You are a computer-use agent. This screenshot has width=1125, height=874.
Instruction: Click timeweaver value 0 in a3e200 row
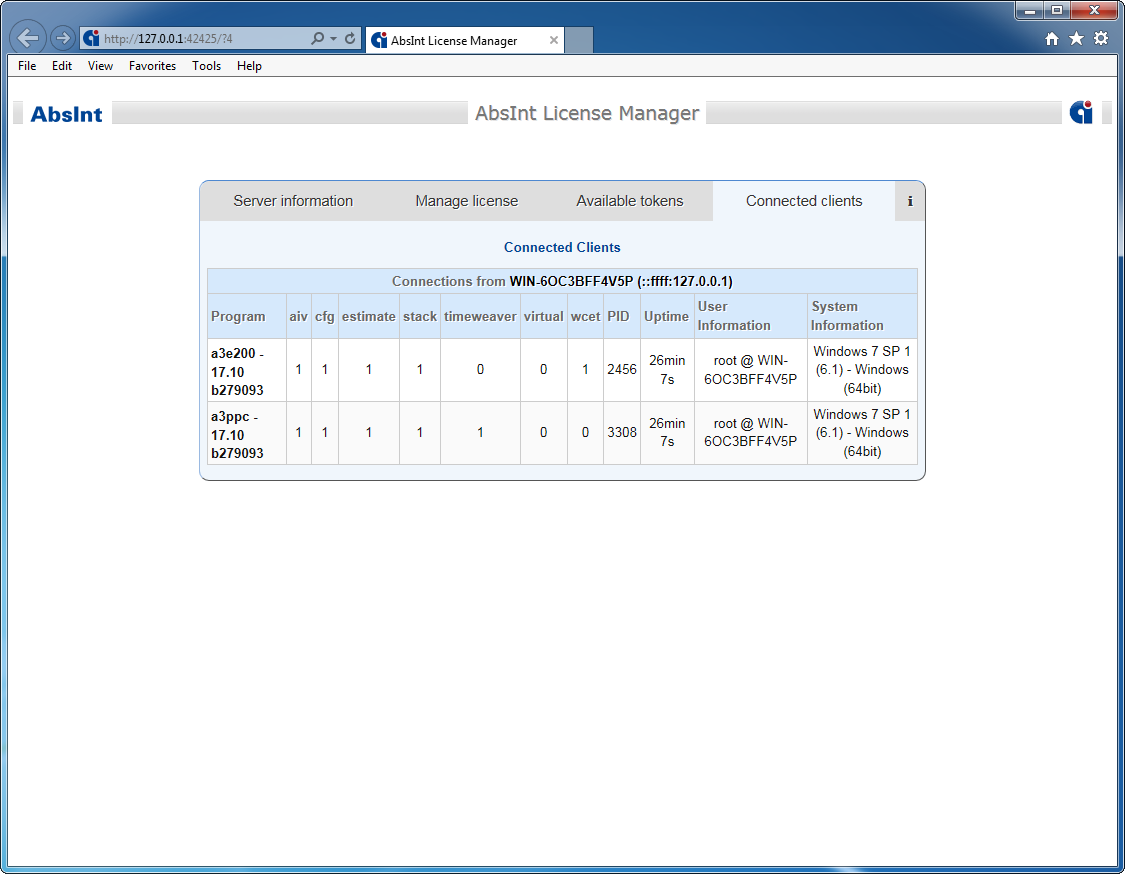click(x=480, y=370)
